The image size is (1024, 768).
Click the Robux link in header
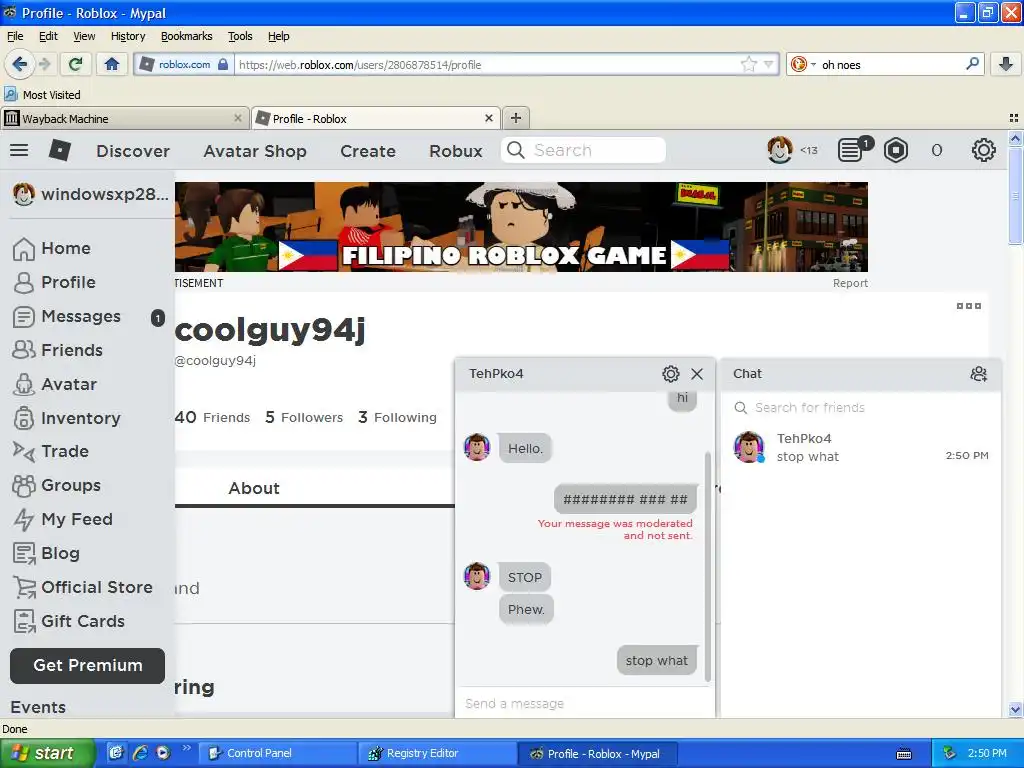[455, 151]
